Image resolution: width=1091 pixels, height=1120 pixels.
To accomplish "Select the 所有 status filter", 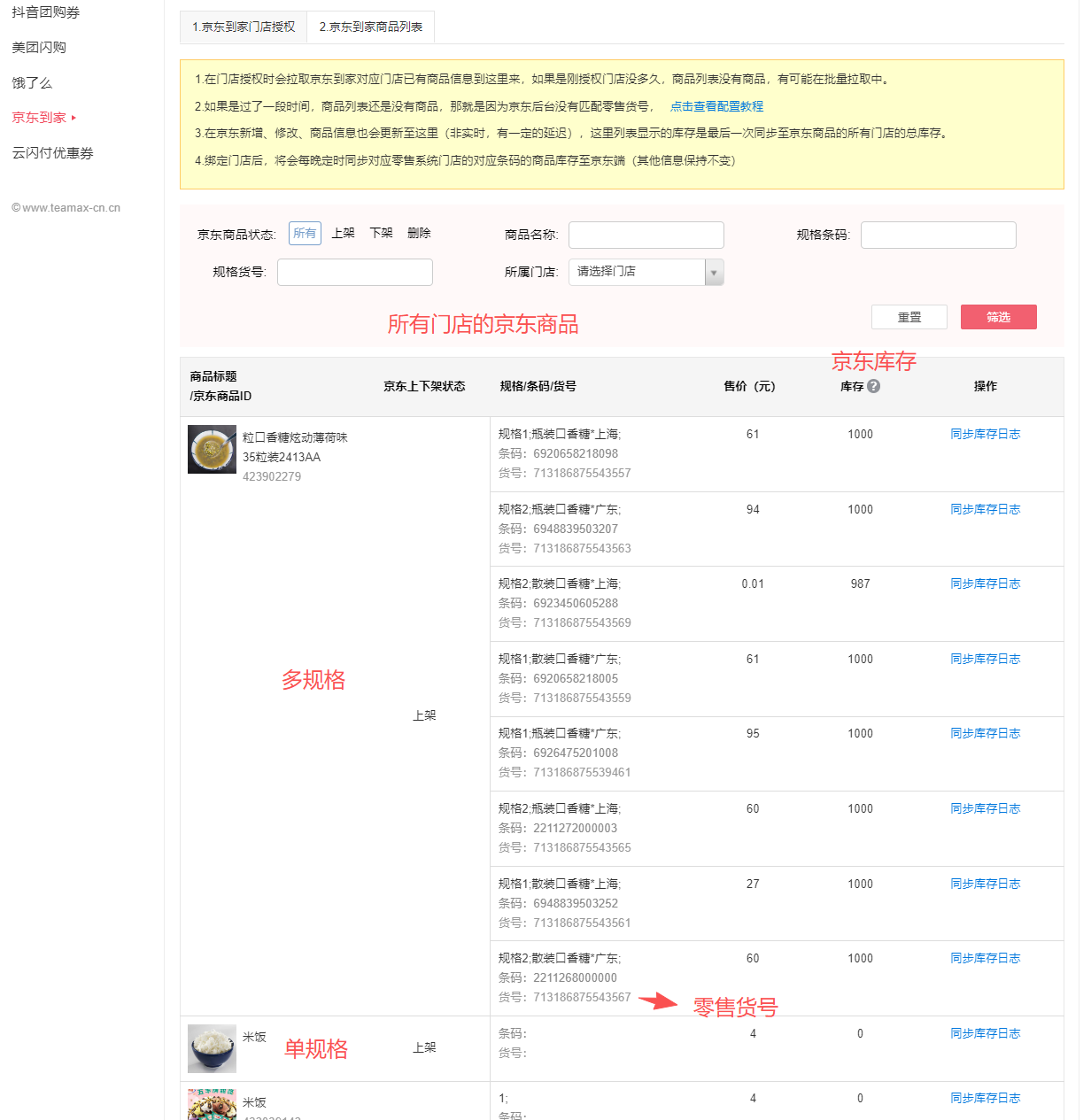I will pos(305,233).
